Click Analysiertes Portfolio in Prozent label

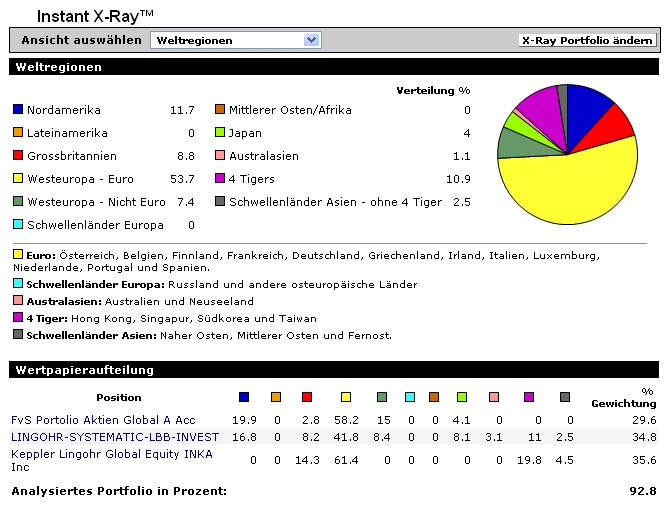[119, 492]
